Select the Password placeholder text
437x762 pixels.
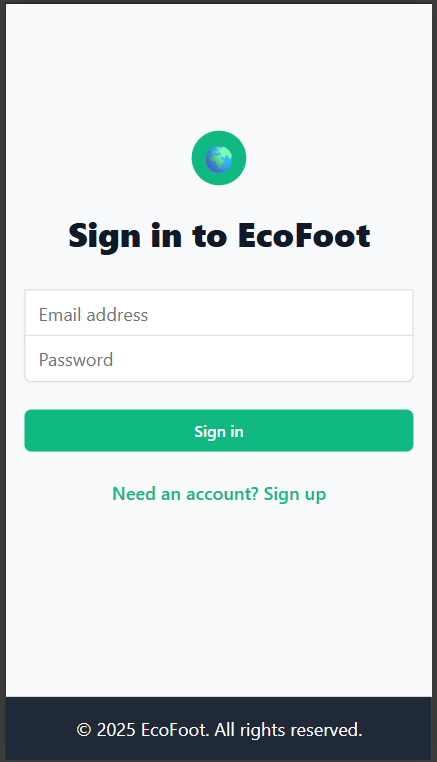pos(76,360)
